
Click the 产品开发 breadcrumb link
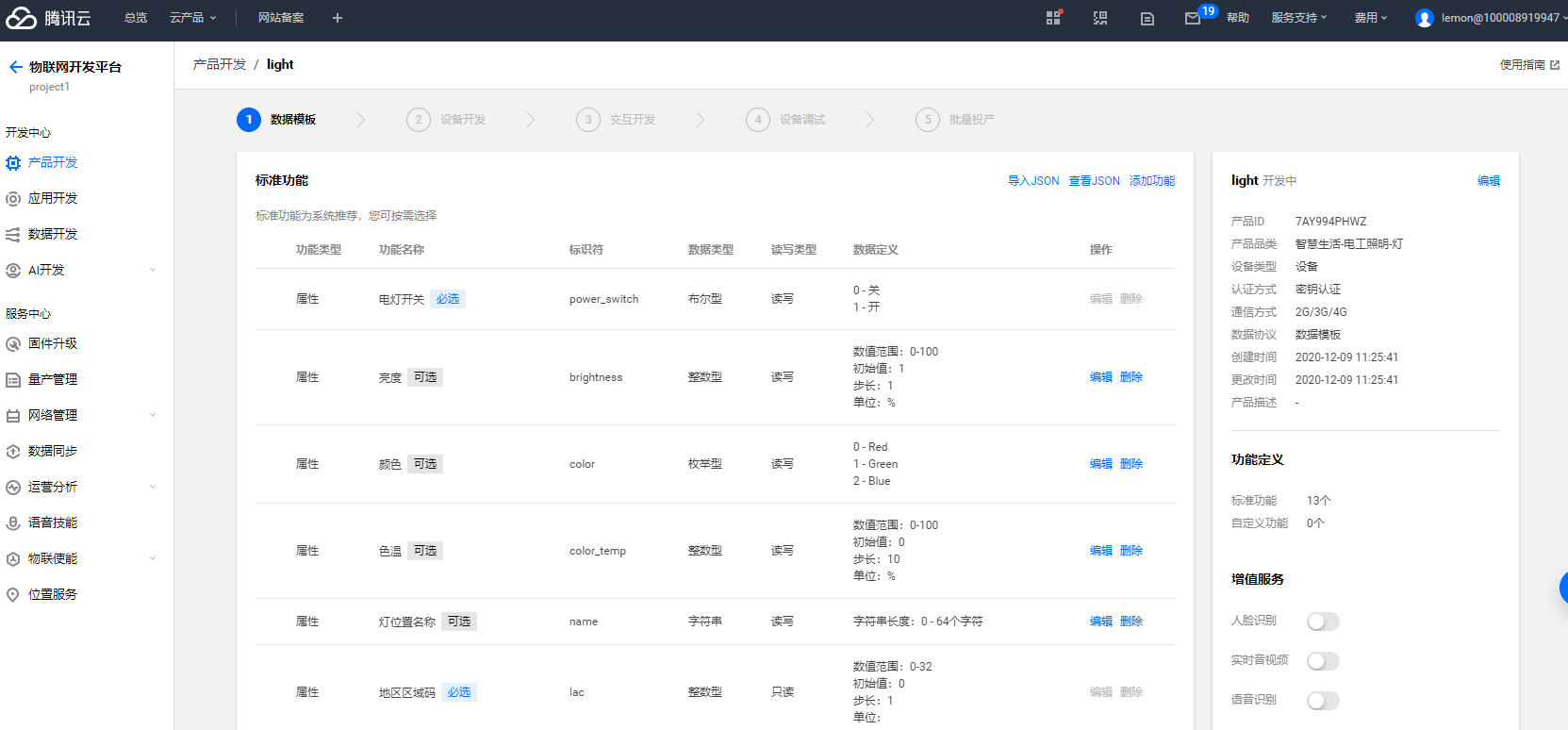220,64
